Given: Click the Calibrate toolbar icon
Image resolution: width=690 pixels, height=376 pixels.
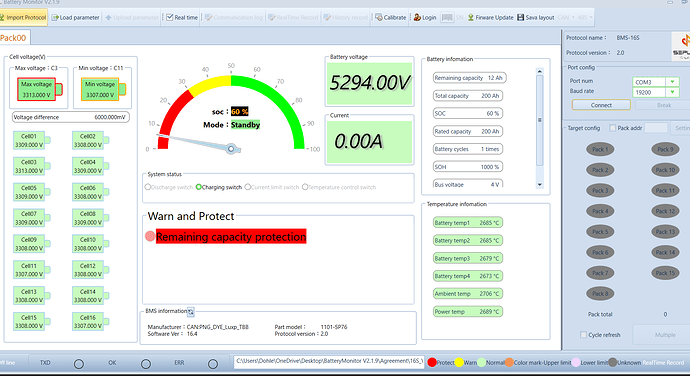Looking at the screenshot, I should coord(379,18).
